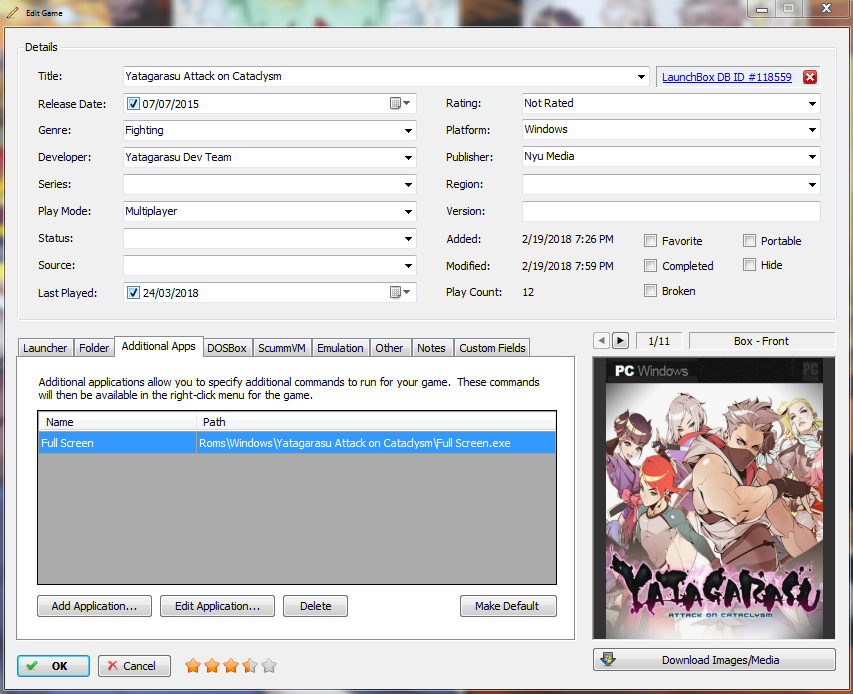The width and height of the screenshot is (853, 694).
Task: Click into the Version text field
Action: point(671,211)
